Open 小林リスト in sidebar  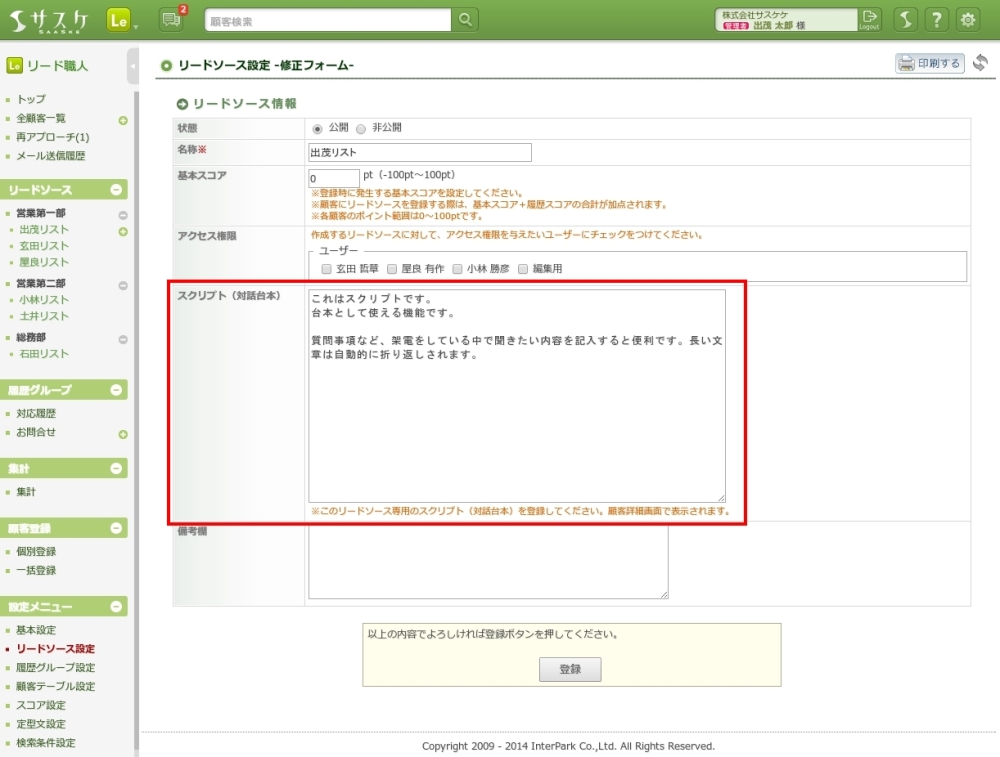[x=44, y=300]
